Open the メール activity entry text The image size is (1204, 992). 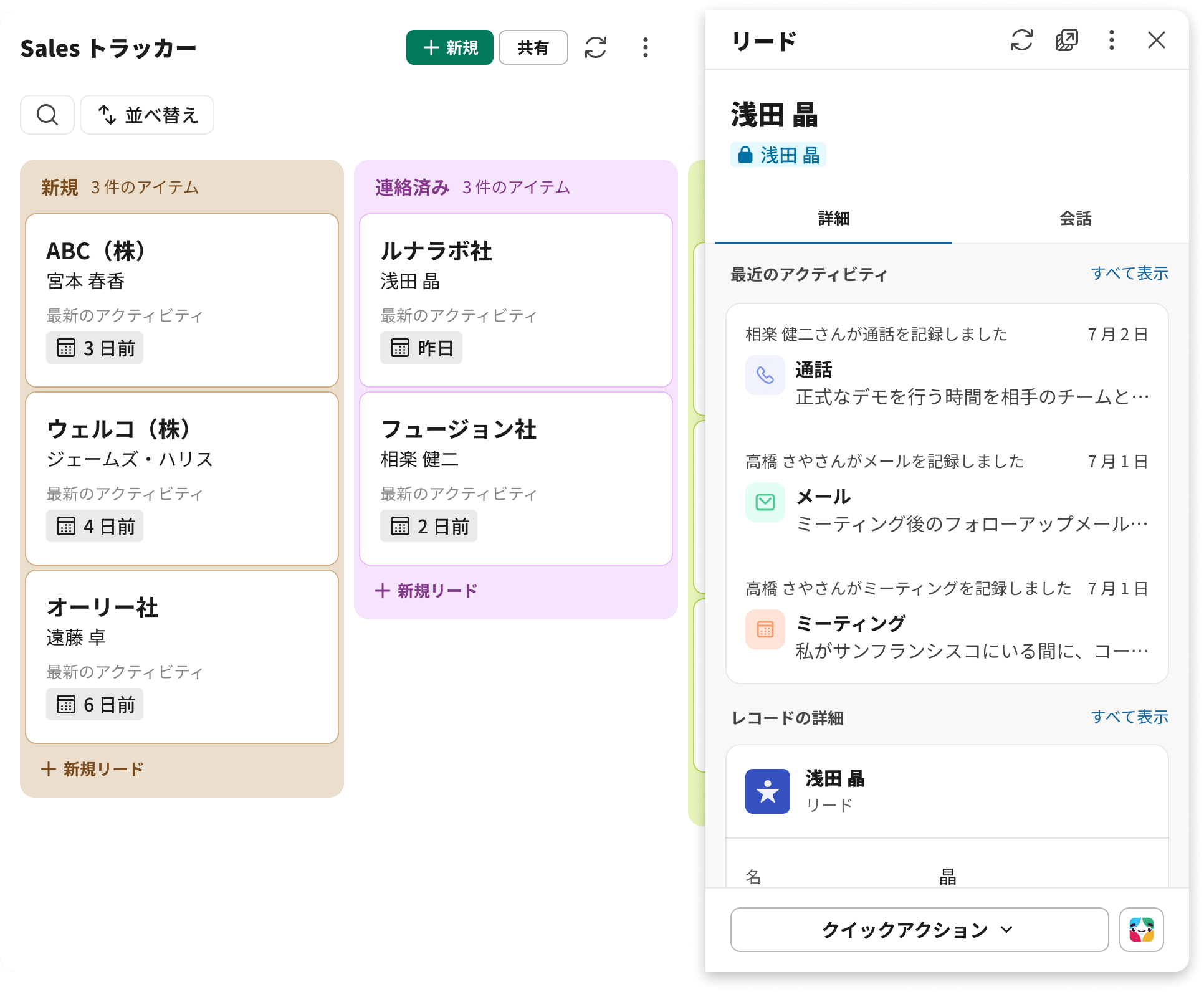[972, 524]
